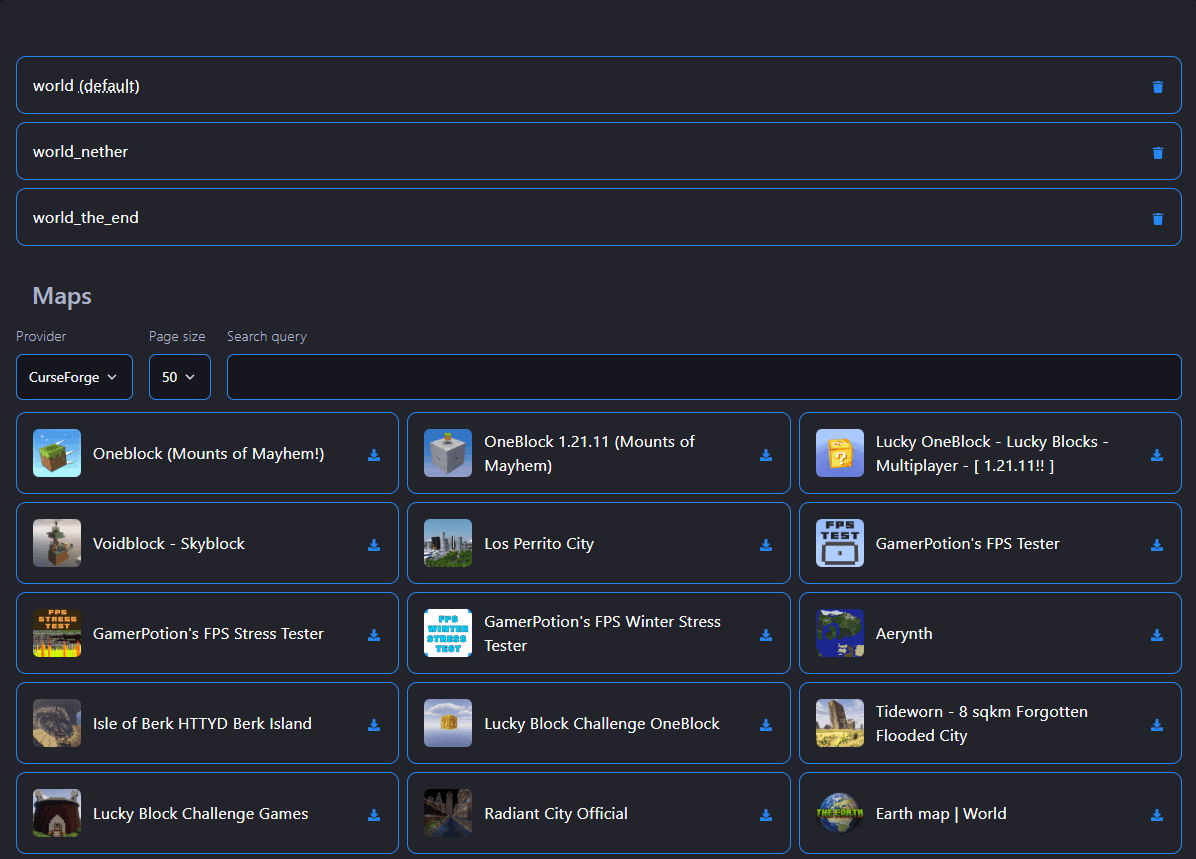The image size is (1196, 859).
Task: Click the Los Perrito City title
Action: point(539,543)
